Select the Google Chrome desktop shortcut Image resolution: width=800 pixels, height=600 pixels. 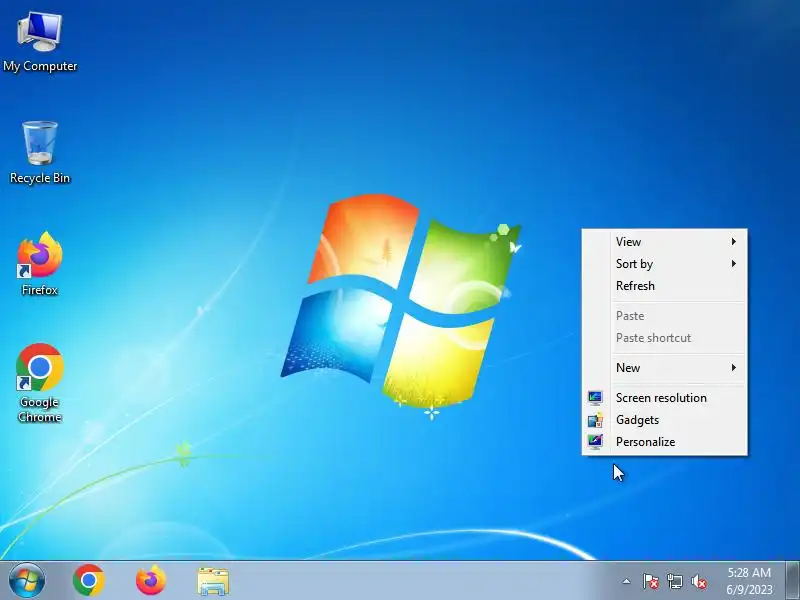(40, 383)
